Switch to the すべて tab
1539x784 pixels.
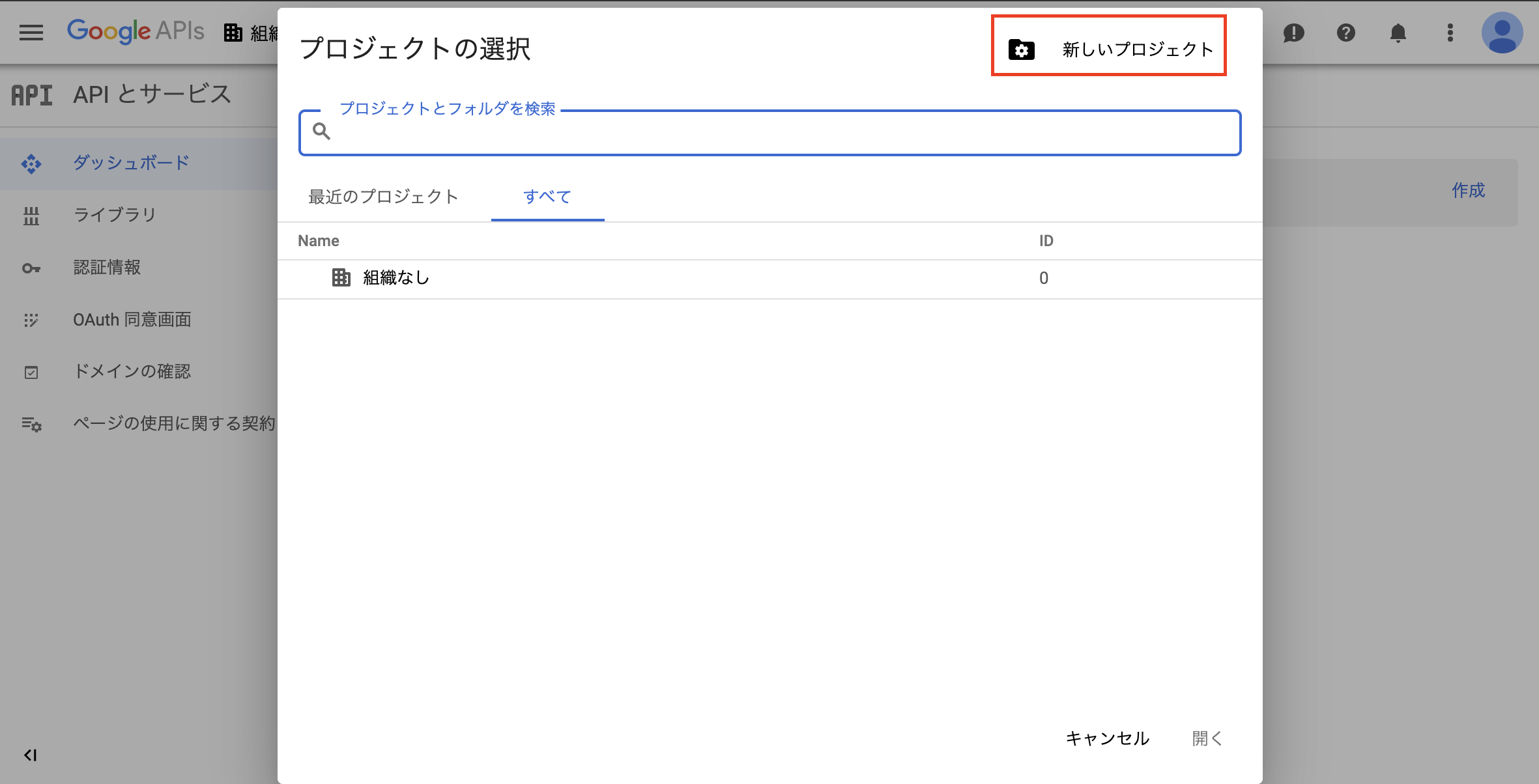point(548,196)
